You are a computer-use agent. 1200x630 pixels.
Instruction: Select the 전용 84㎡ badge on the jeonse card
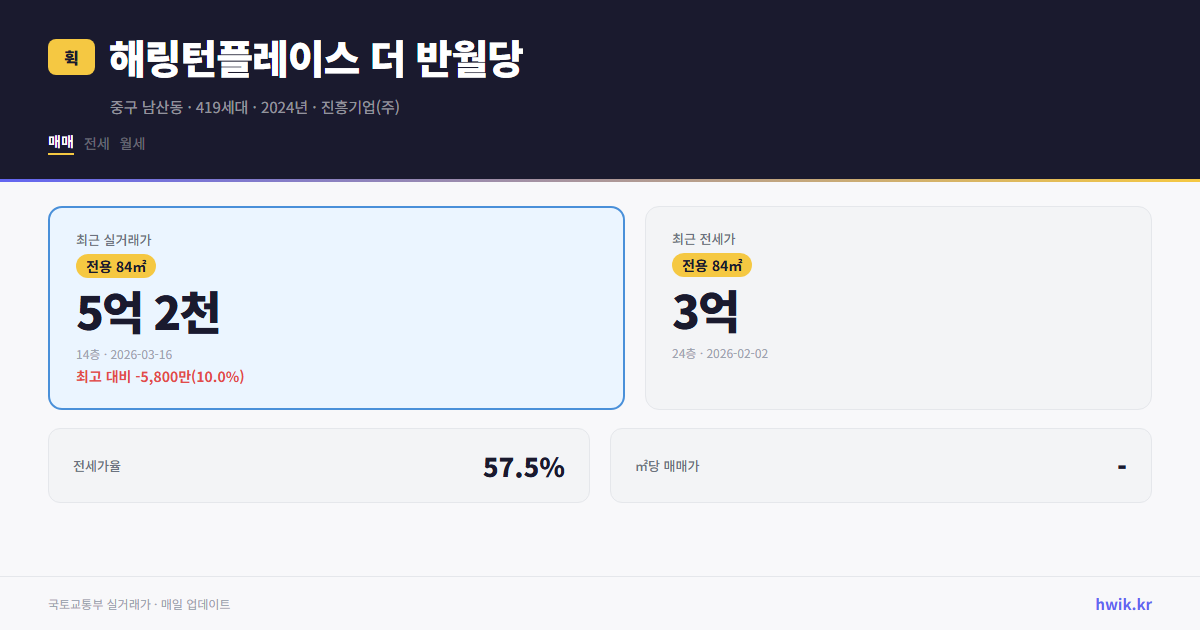coord(712,266)
